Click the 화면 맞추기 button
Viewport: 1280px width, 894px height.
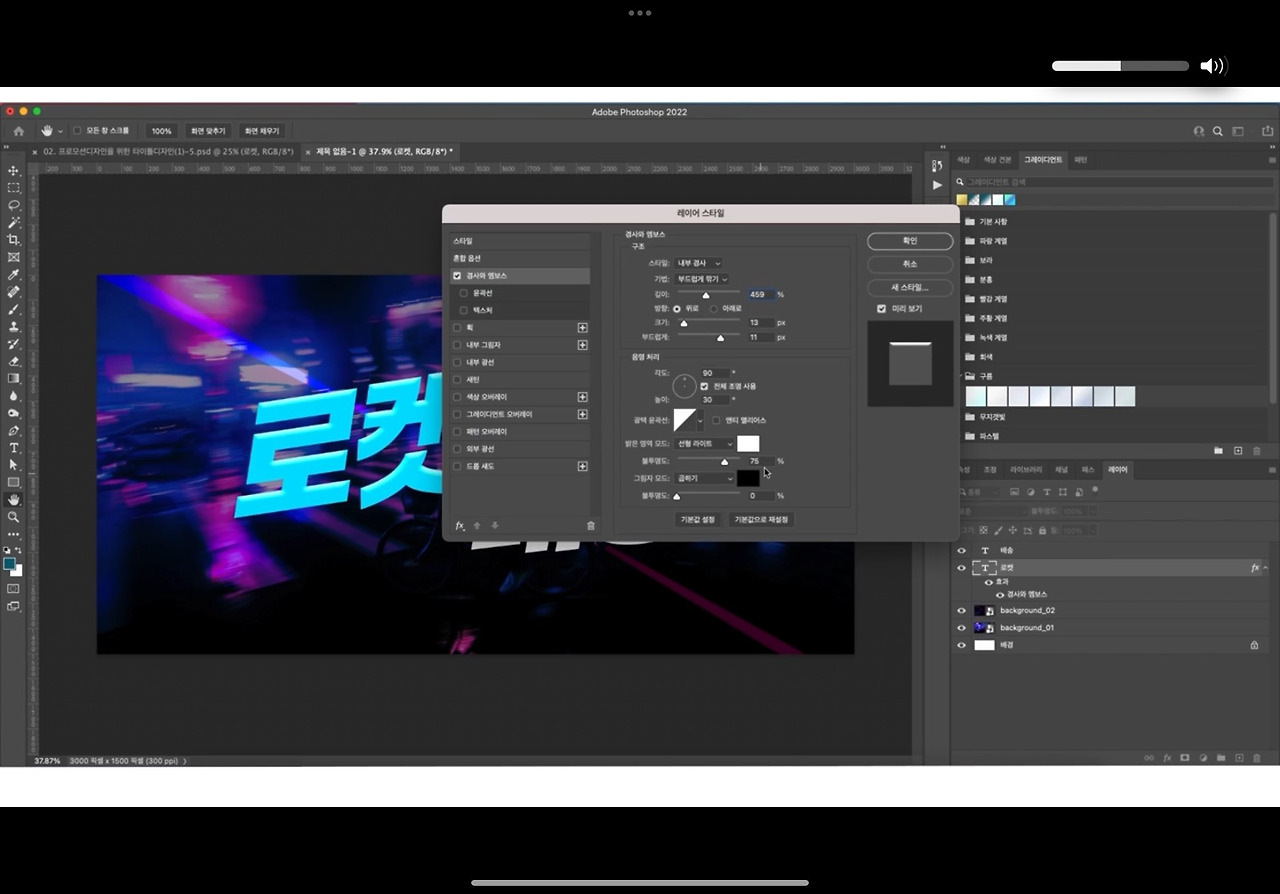[210, 131]
